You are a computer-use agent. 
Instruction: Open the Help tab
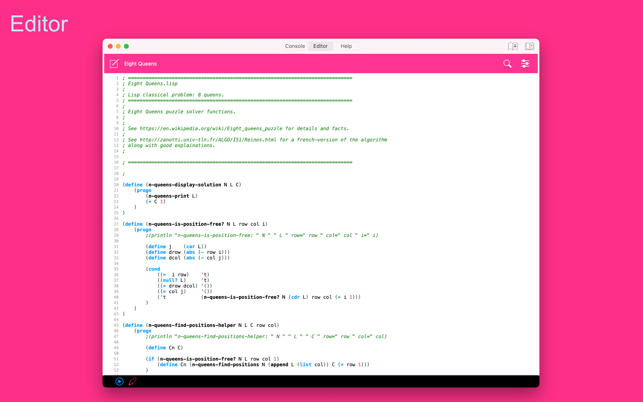pyautogui.click(x=346, y=46)
